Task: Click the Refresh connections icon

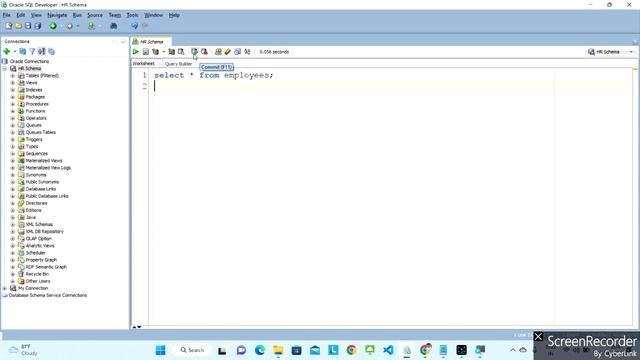Action: coord(22,51)
